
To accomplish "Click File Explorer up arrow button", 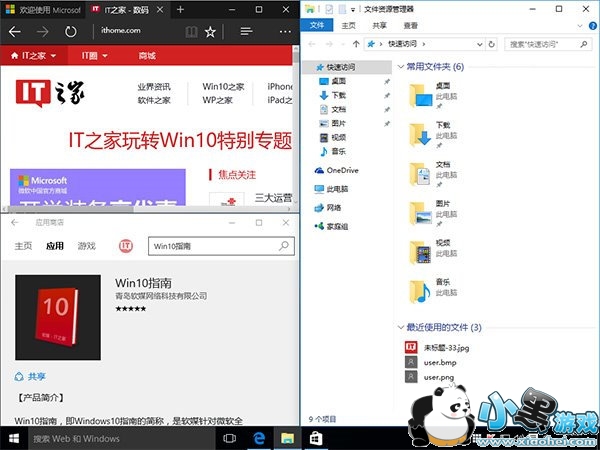I will point(356,44).
